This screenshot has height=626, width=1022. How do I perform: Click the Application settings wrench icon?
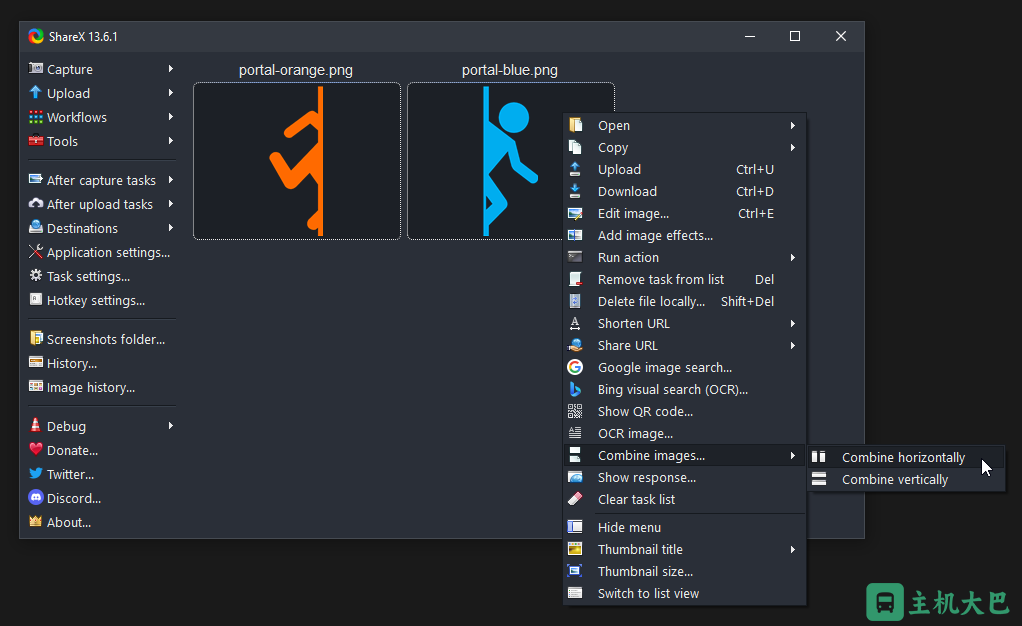(36, 252)
